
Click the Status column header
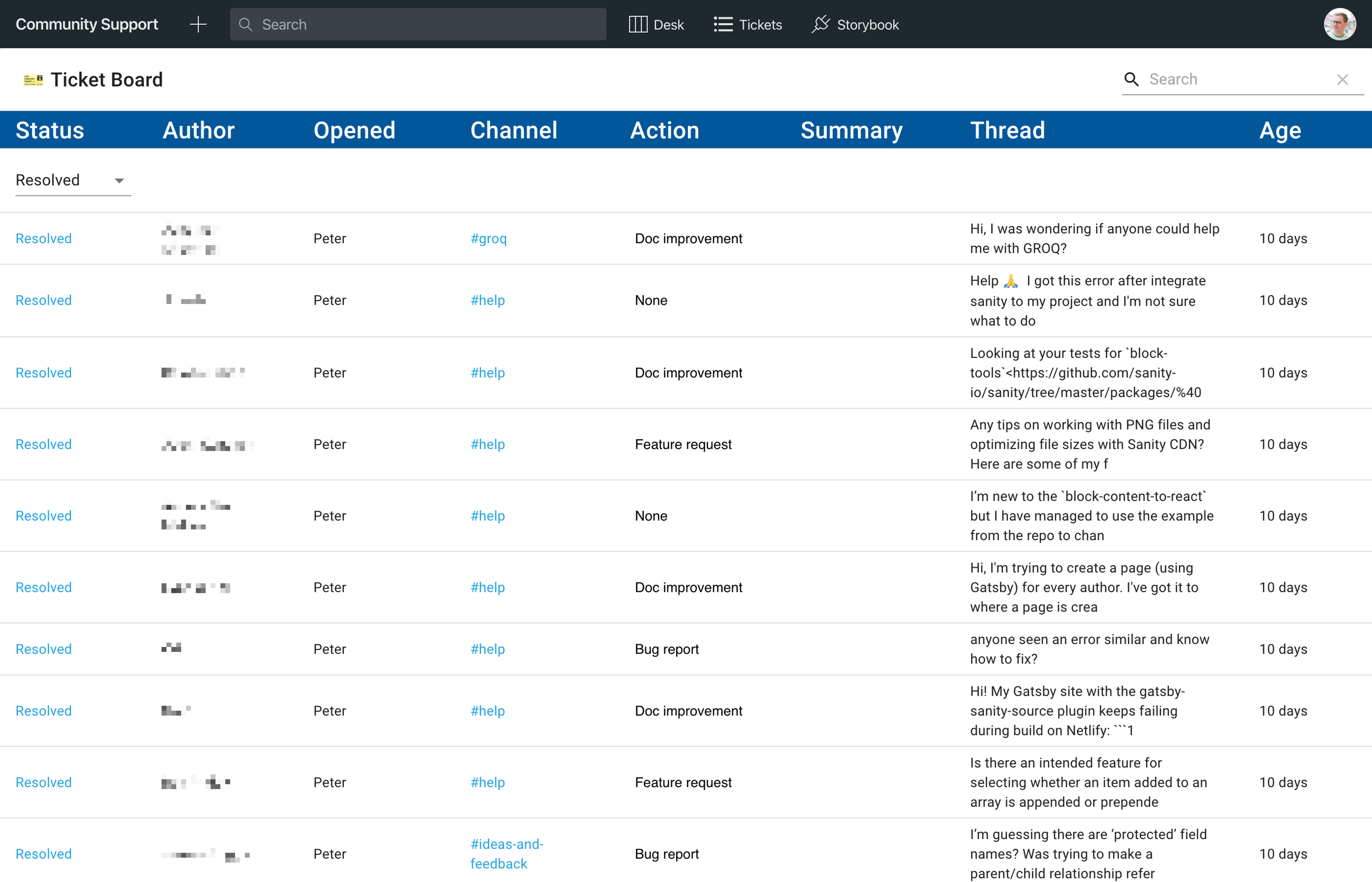pos(50,130)
